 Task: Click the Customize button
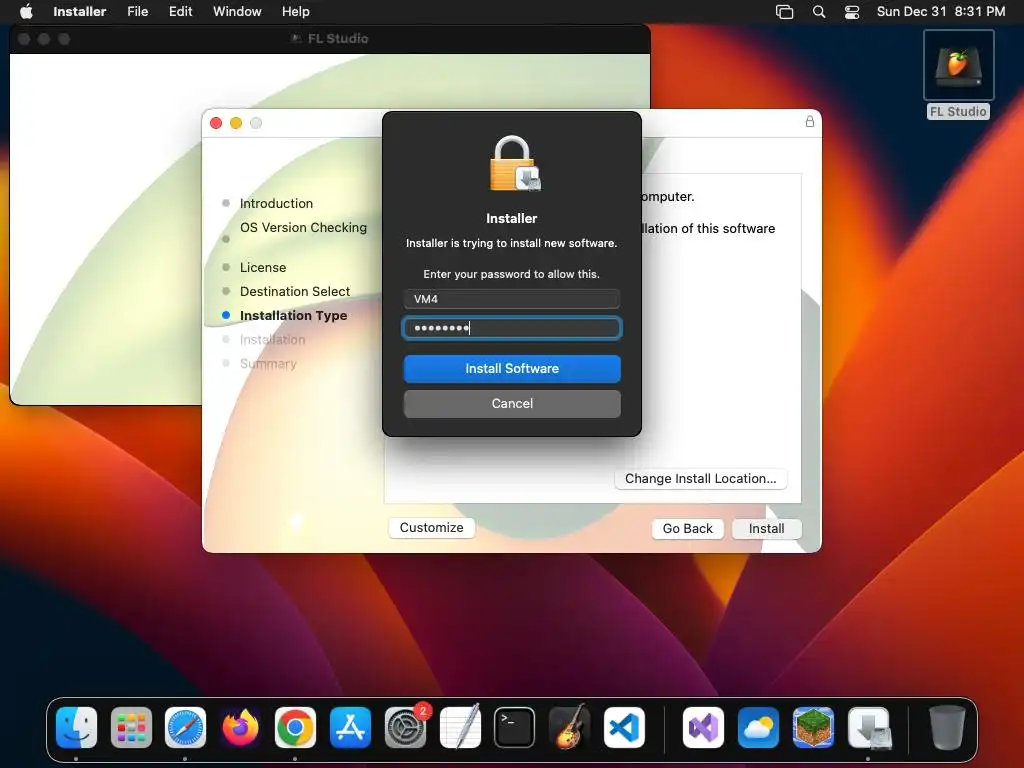[432, 528]
